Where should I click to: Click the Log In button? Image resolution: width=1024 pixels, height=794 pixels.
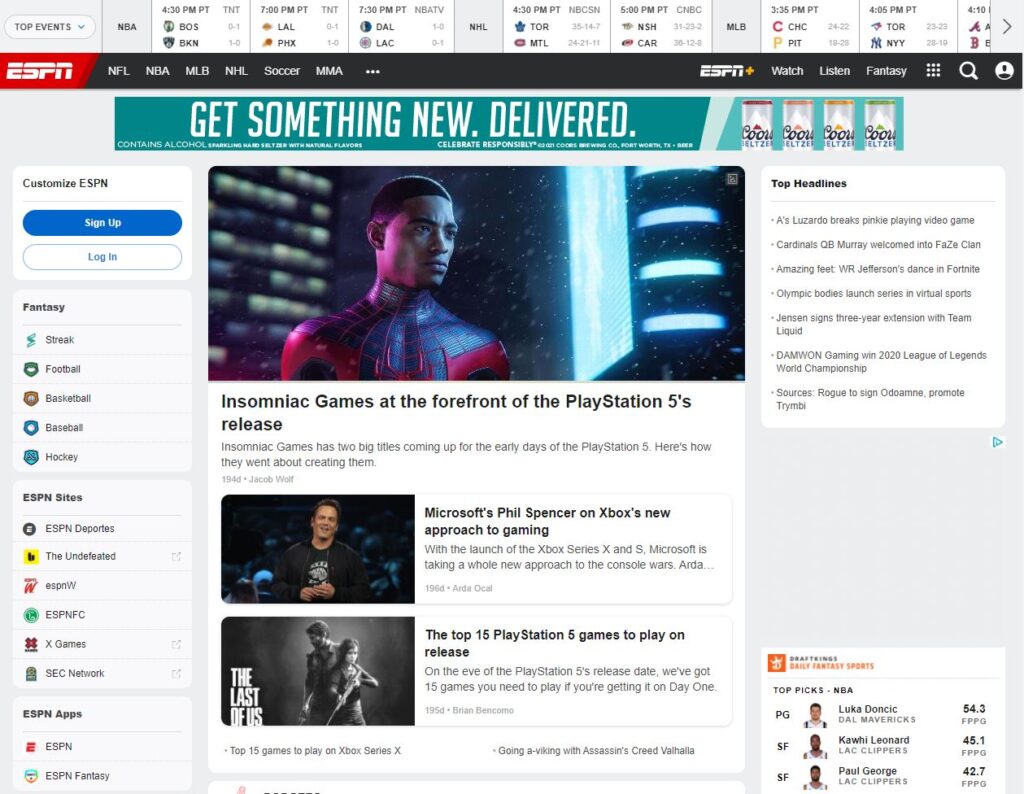102,257
